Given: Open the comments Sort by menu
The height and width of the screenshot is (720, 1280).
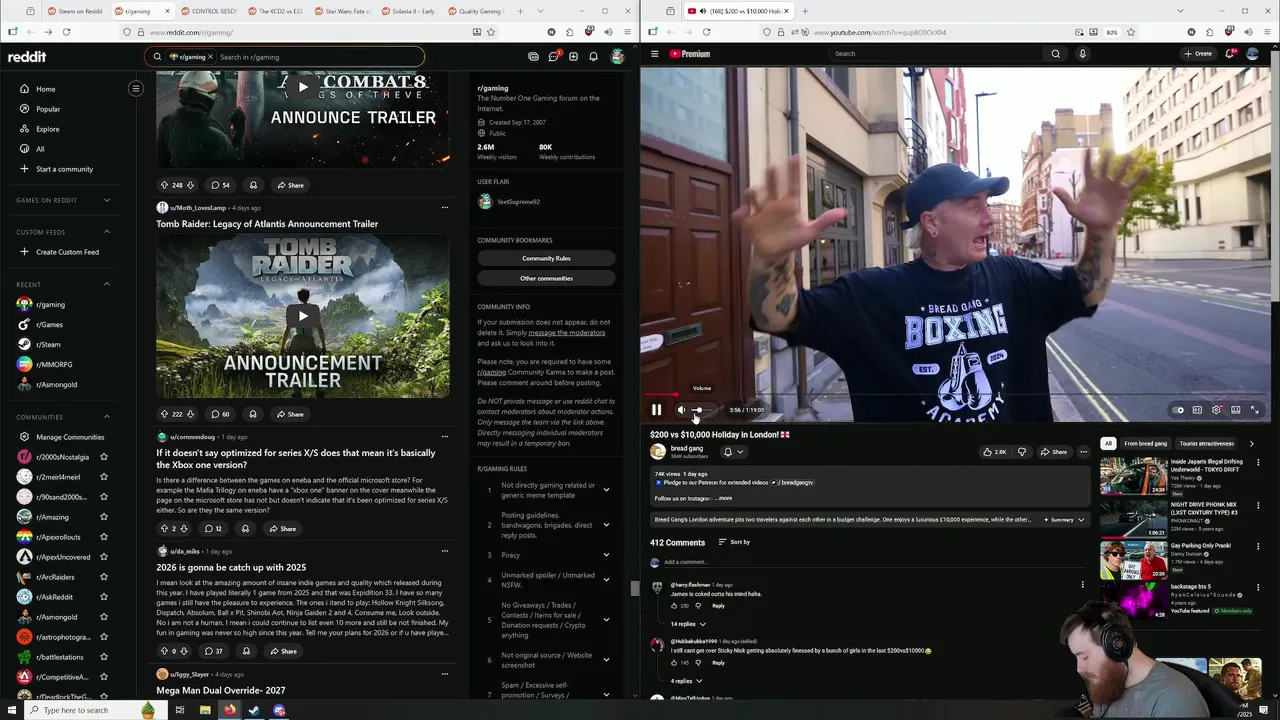Looking at the screenshot, I should [734, 542].
